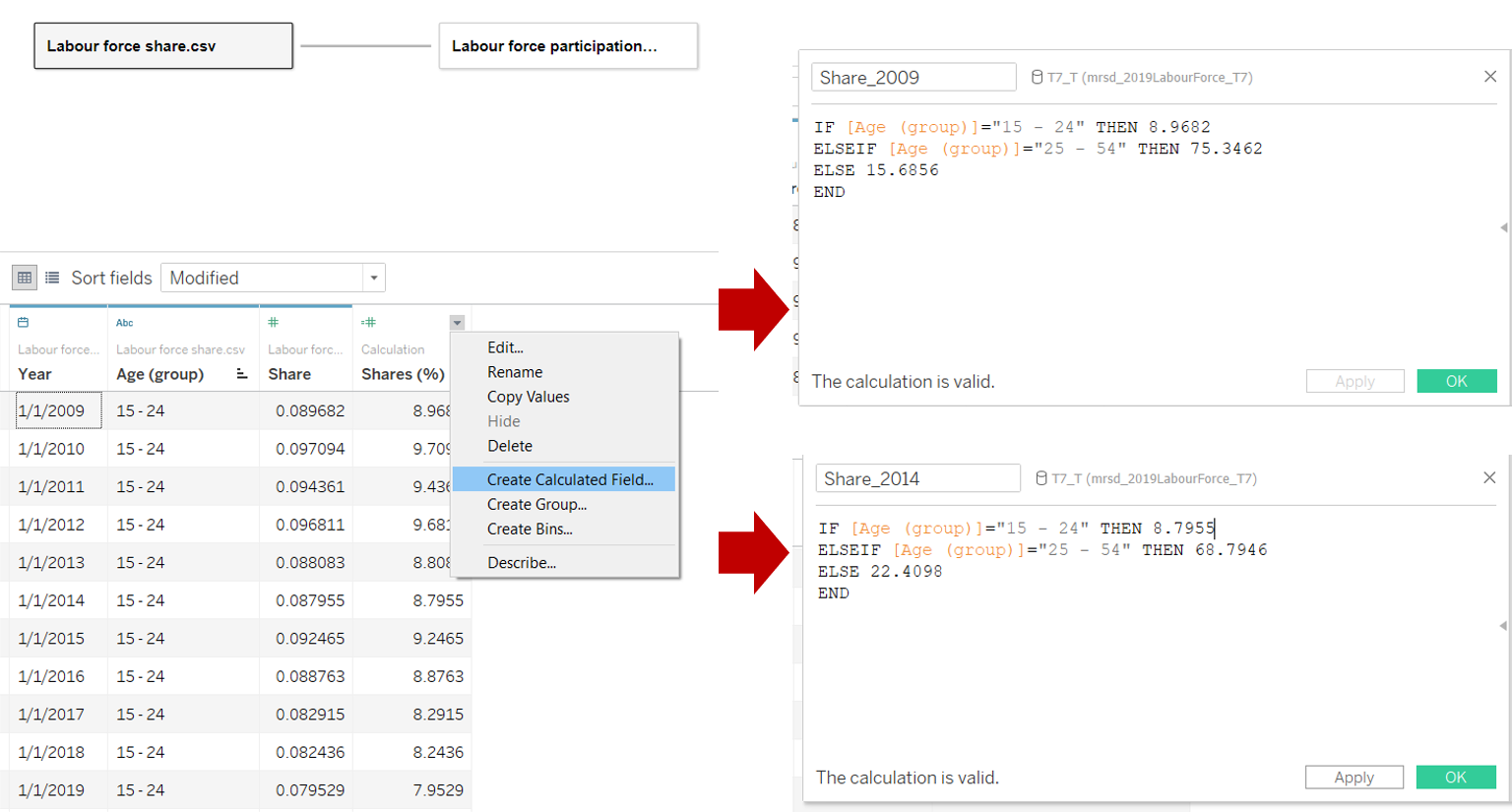The width and height of the screenshot is (1512, 812).
Task: Click the Abc type icon for Age (group)
Action: 124,323
